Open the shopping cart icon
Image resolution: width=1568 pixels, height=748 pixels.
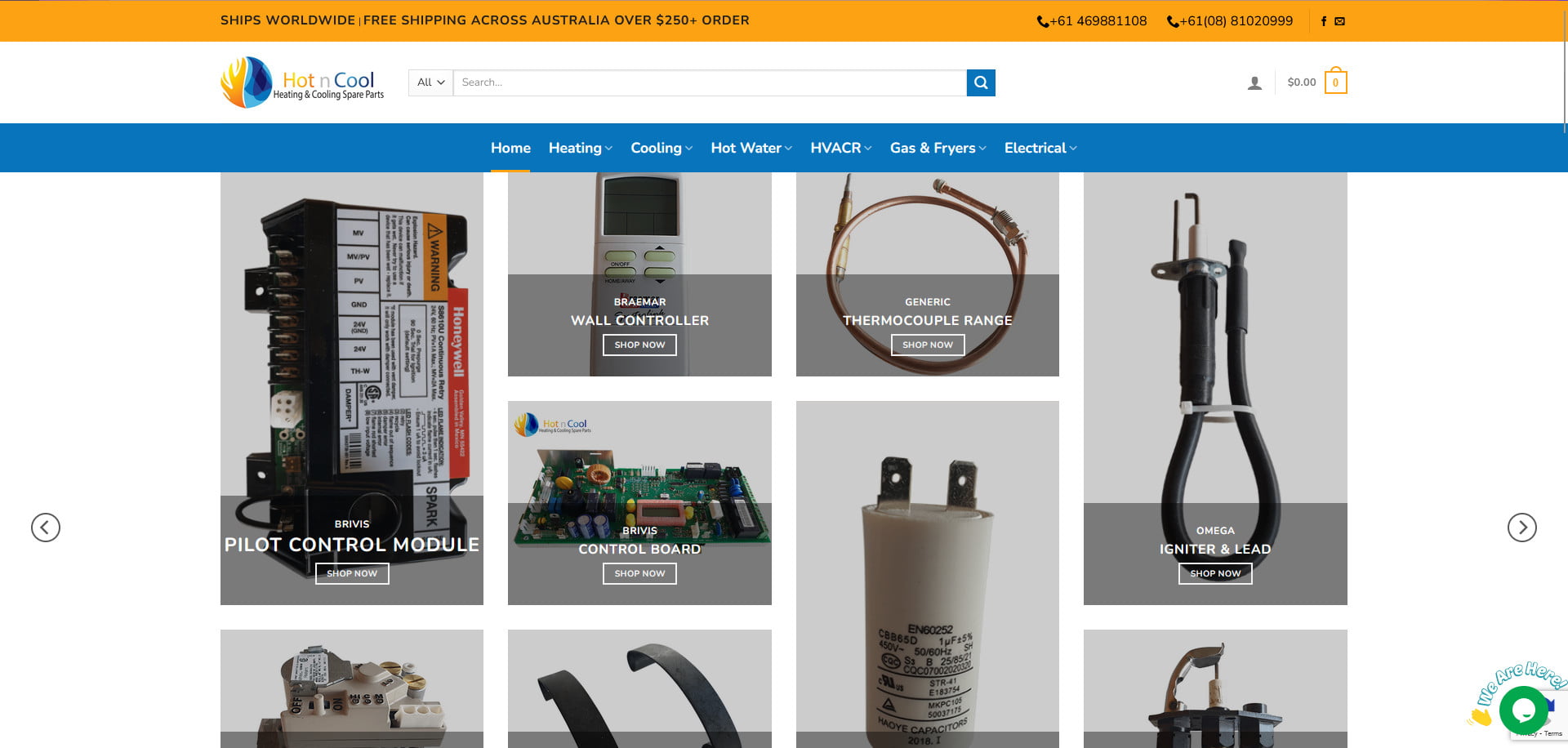(x=1335, y=81)
